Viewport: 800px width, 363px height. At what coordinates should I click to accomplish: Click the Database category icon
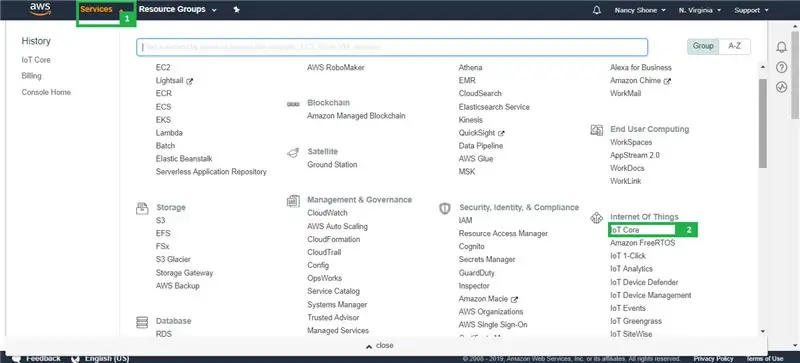142,322
